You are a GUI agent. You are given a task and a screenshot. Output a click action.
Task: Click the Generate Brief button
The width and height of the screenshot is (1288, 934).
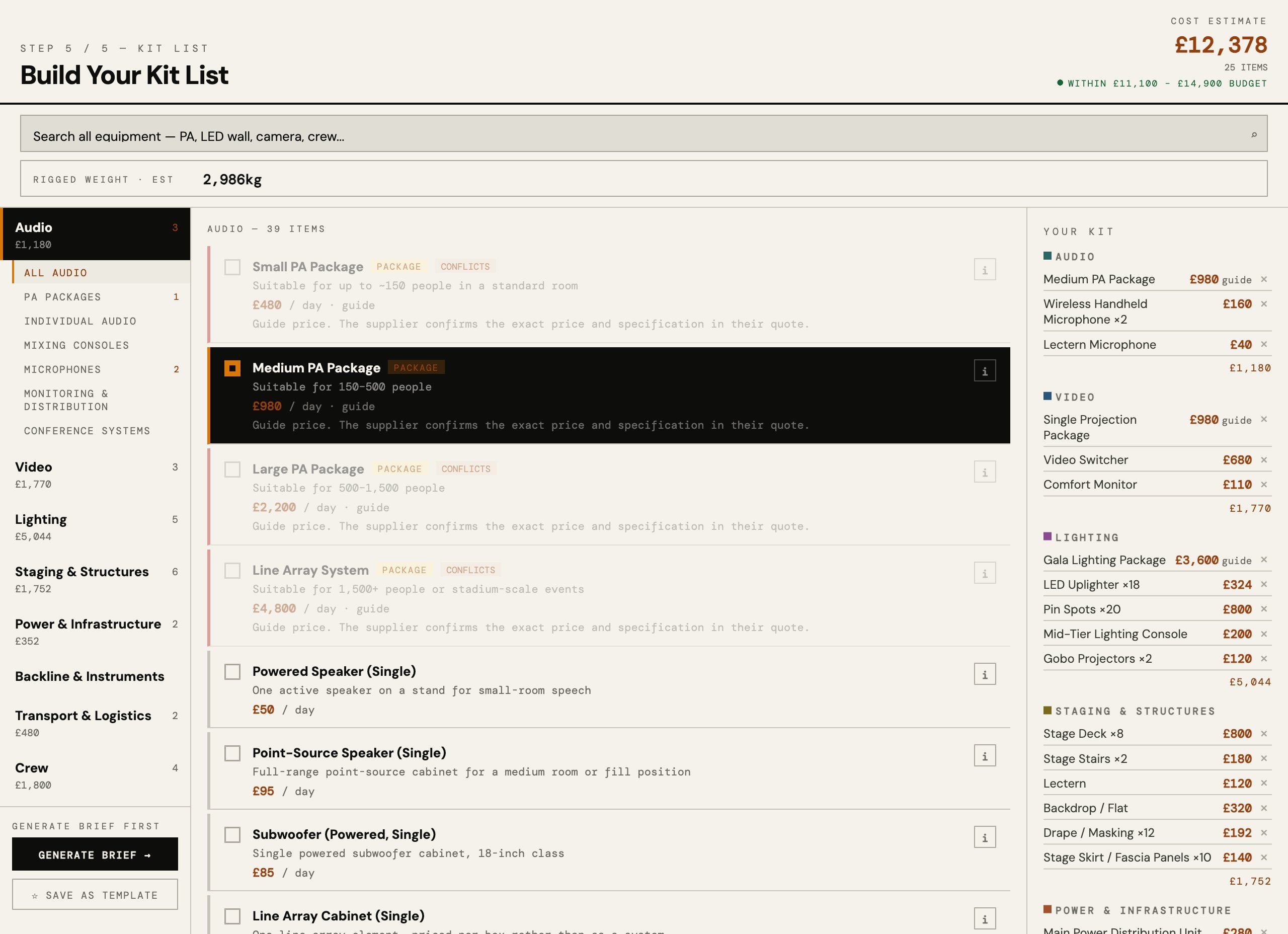(95, 854)
